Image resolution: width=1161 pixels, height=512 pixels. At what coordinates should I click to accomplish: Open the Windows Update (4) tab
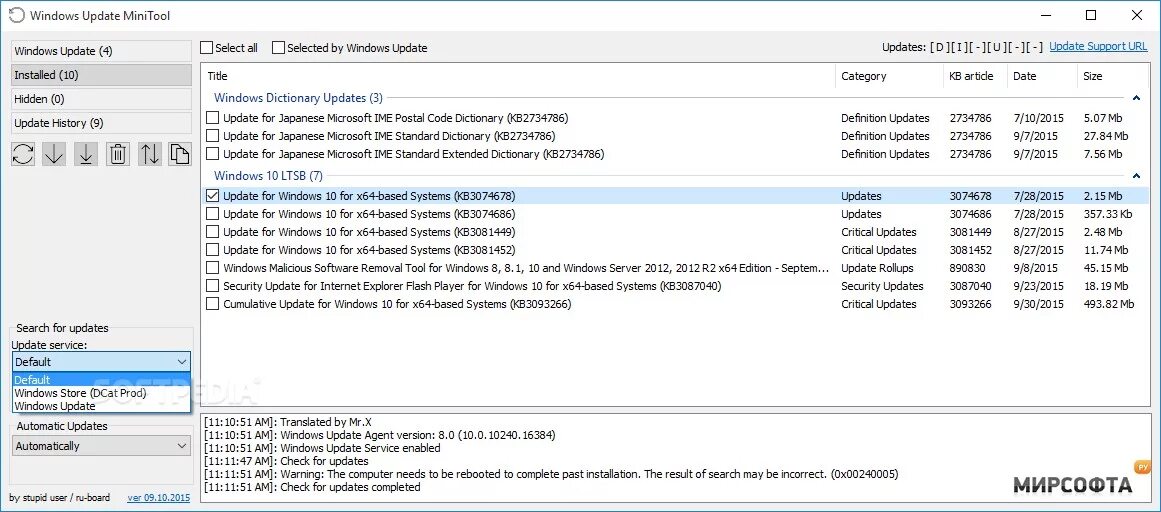[x=101, y=51]
